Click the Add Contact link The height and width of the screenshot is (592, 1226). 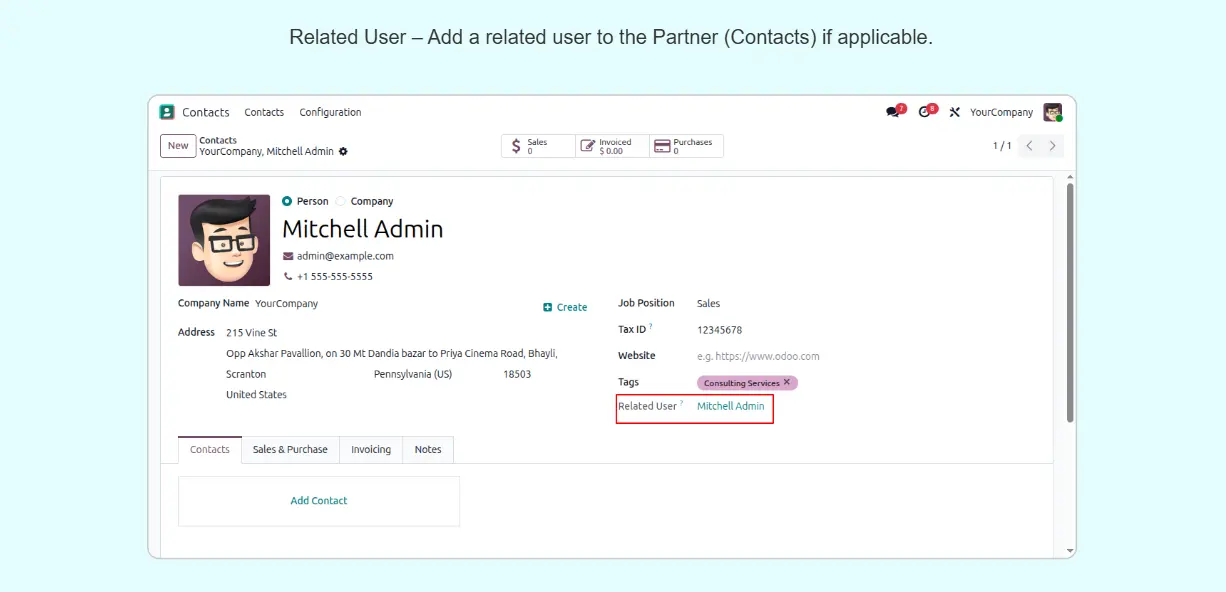tap(319, 501)
